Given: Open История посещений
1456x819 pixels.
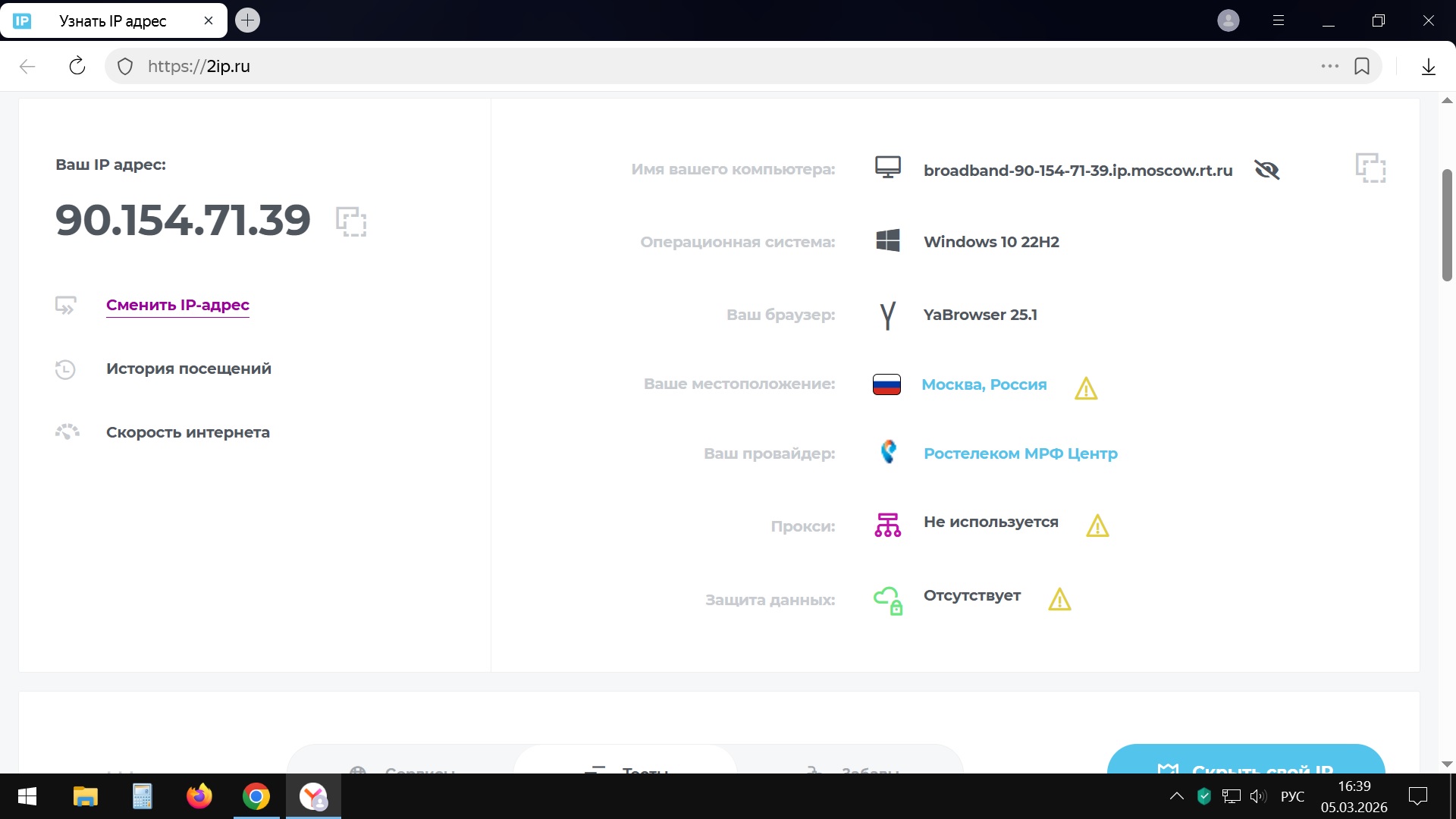Looking at the screenshot, I should point(188,369).
